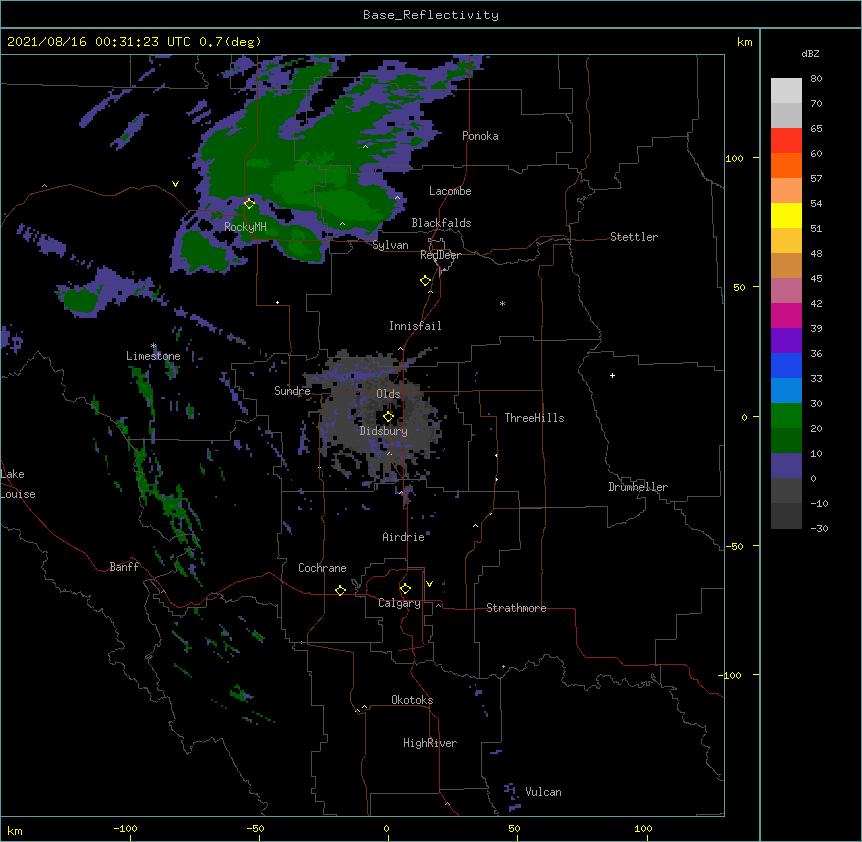This screenshot has height=842, width=862.
Task: Select the HighRiver map label
Action: pos(430,743)
